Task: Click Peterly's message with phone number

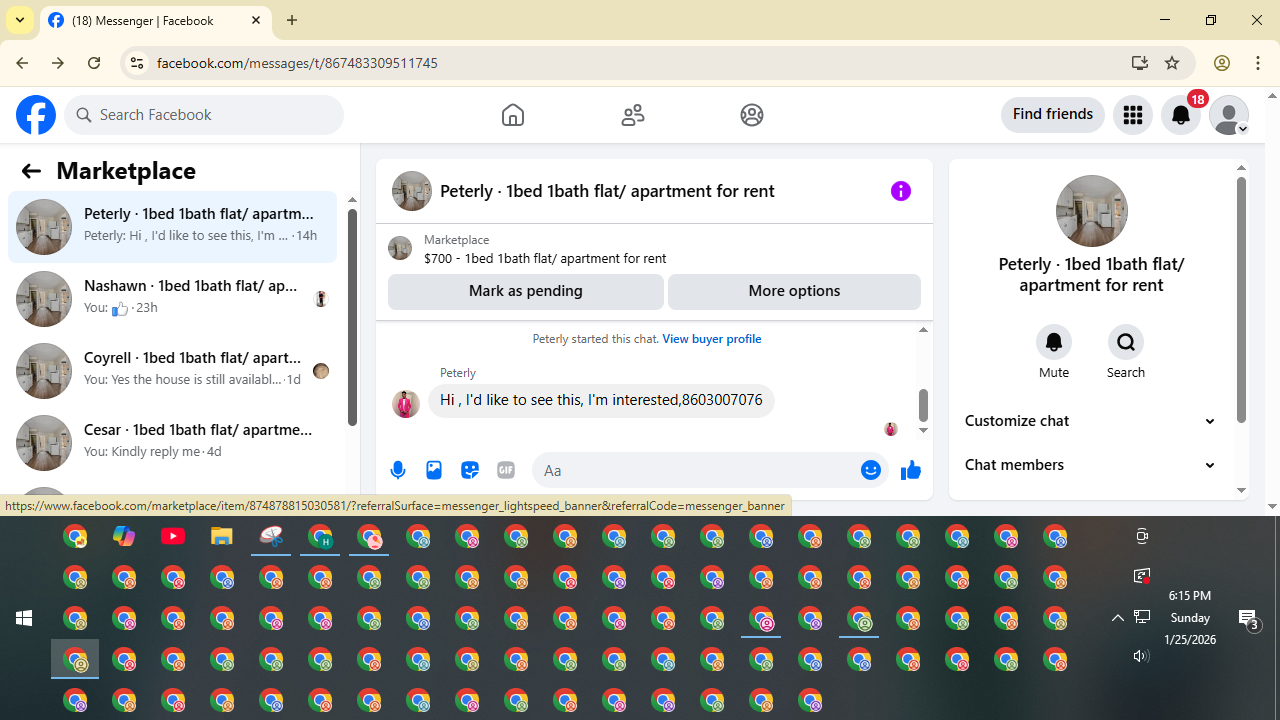Action: pos(601,400)
